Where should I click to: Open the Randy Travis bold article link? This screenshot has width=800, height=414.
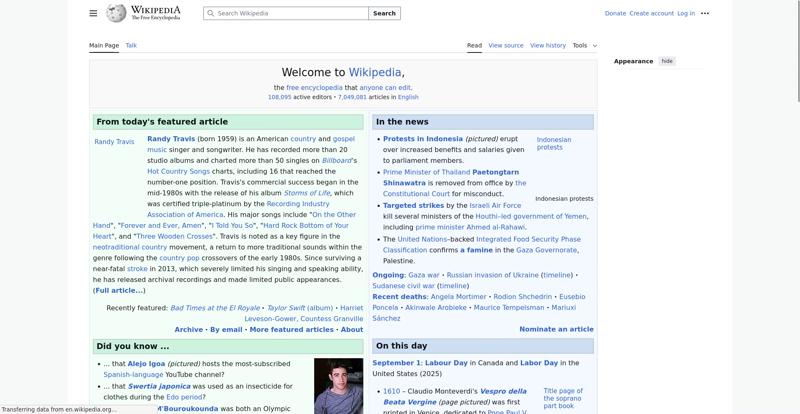click(x=171, y=139)
